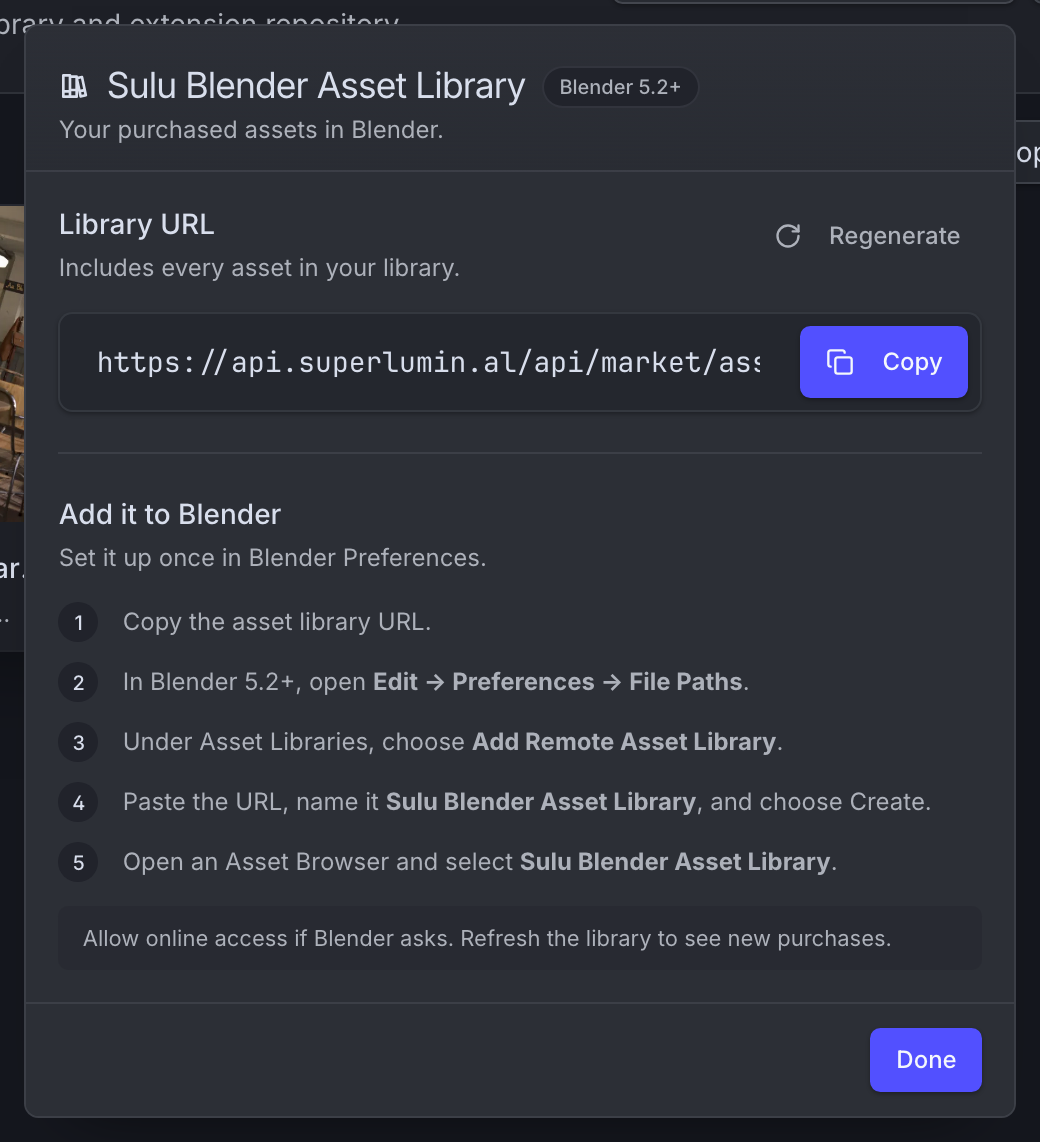The width and height of the screenshot is (1040, 1142).
Task: Click the Done button
Action: coord(926,1060)
